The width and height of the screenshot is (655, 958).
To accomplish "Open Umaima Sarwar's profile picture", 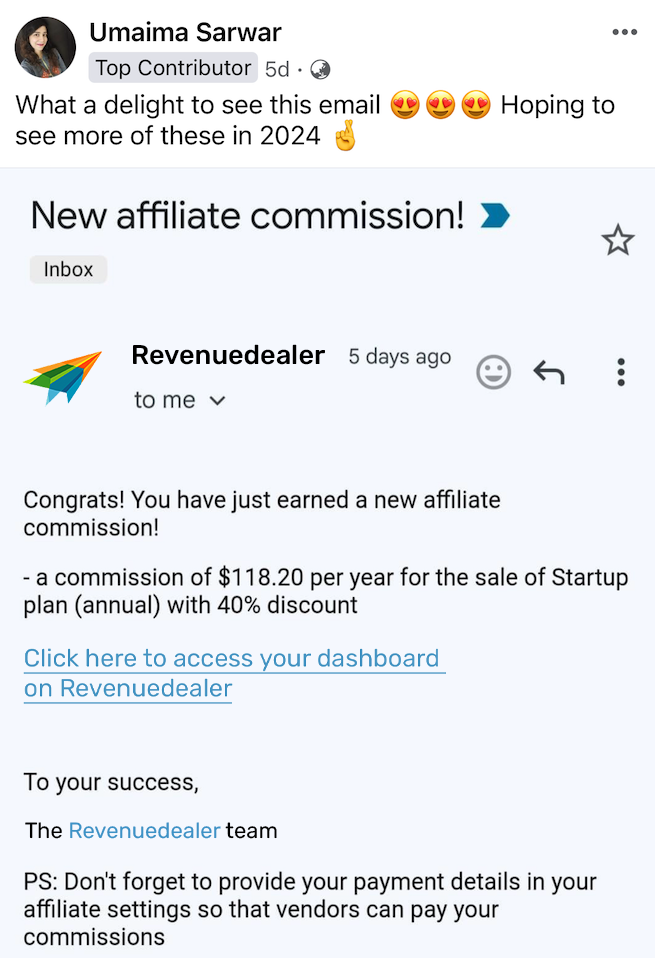I will 46,47.
